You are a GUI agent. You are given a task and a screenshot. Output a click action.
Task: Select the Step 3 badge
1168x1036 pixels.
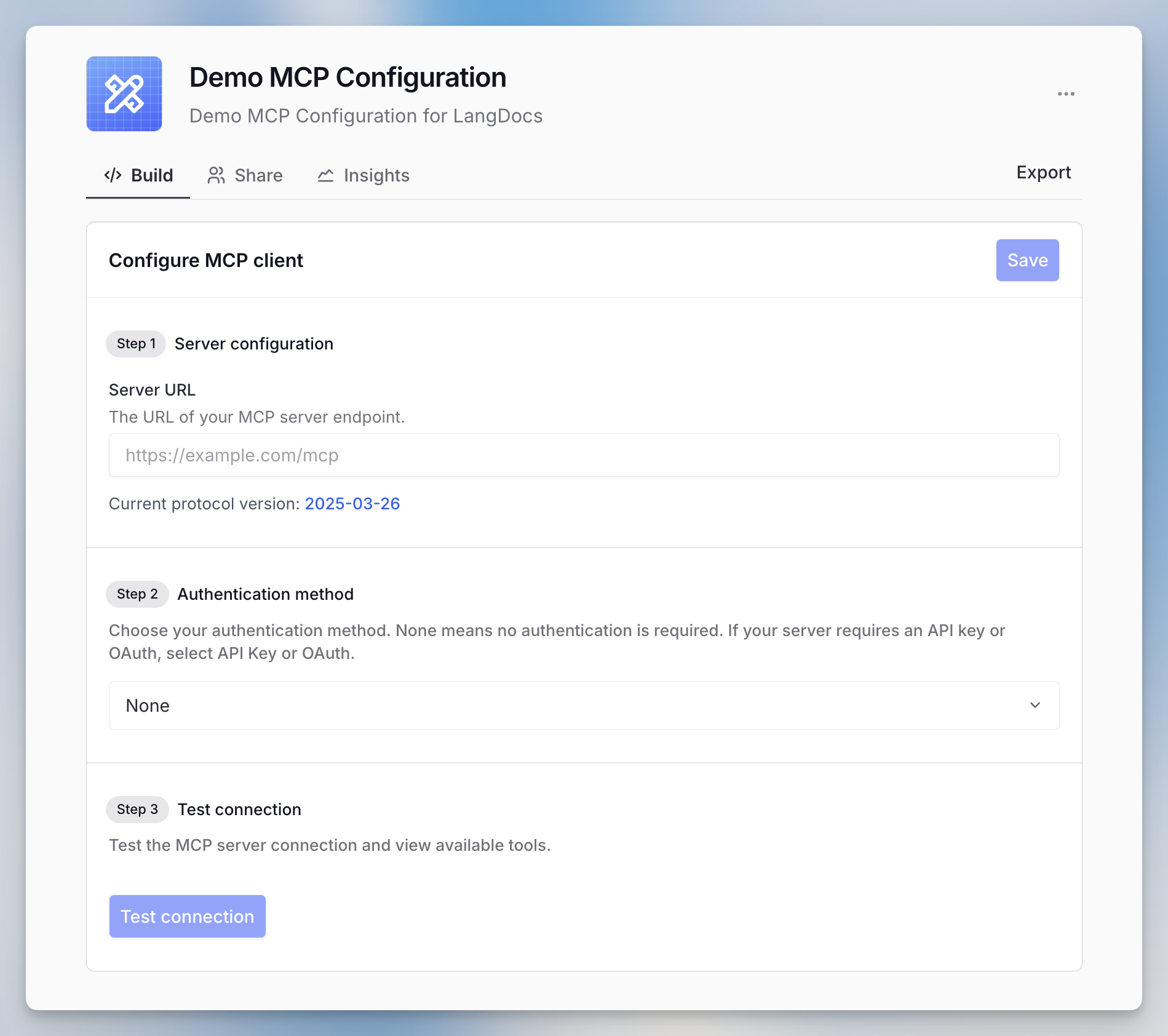(x=137, y=810)
